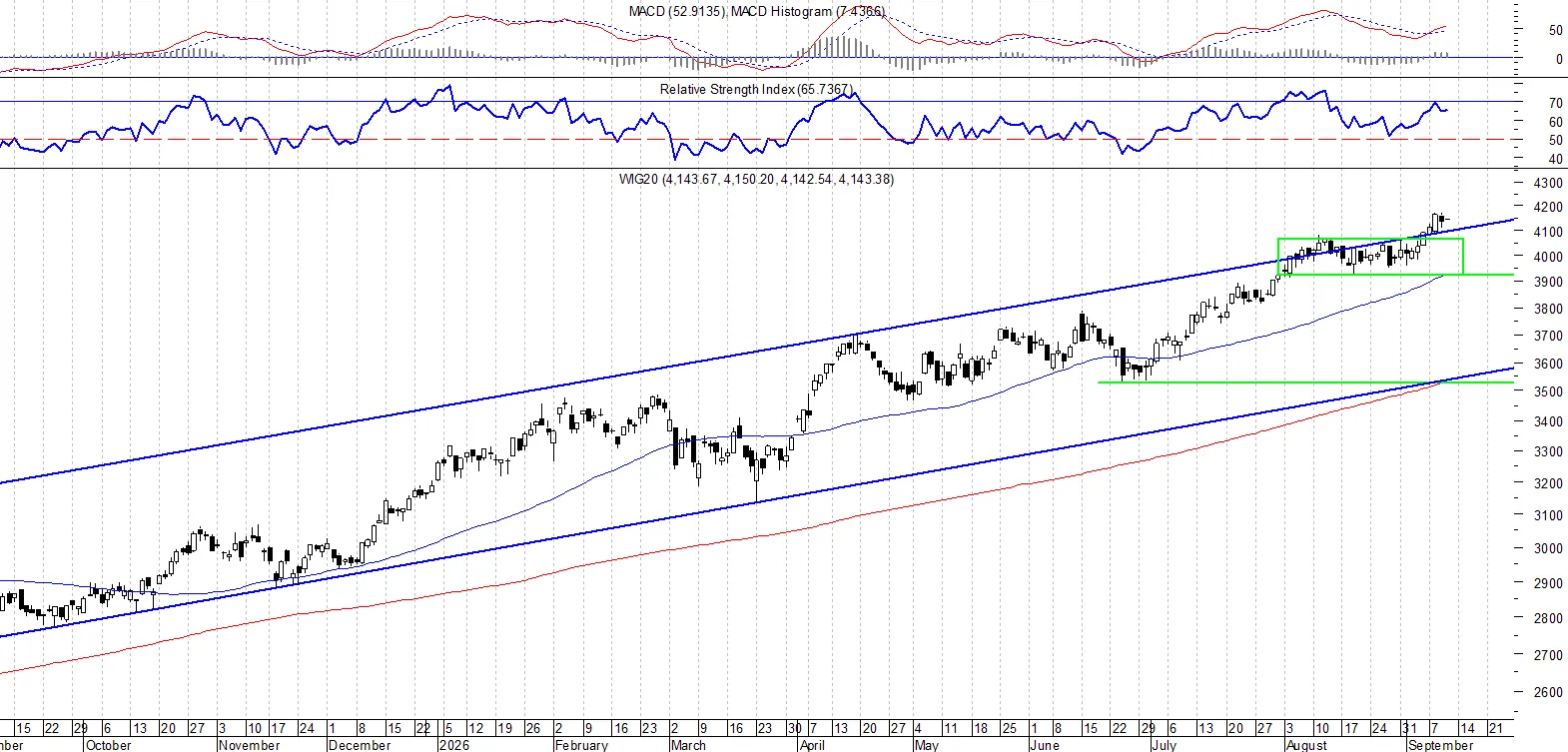
Task: Select the 2026 year label on the time axis
Action: click(454, 745)
